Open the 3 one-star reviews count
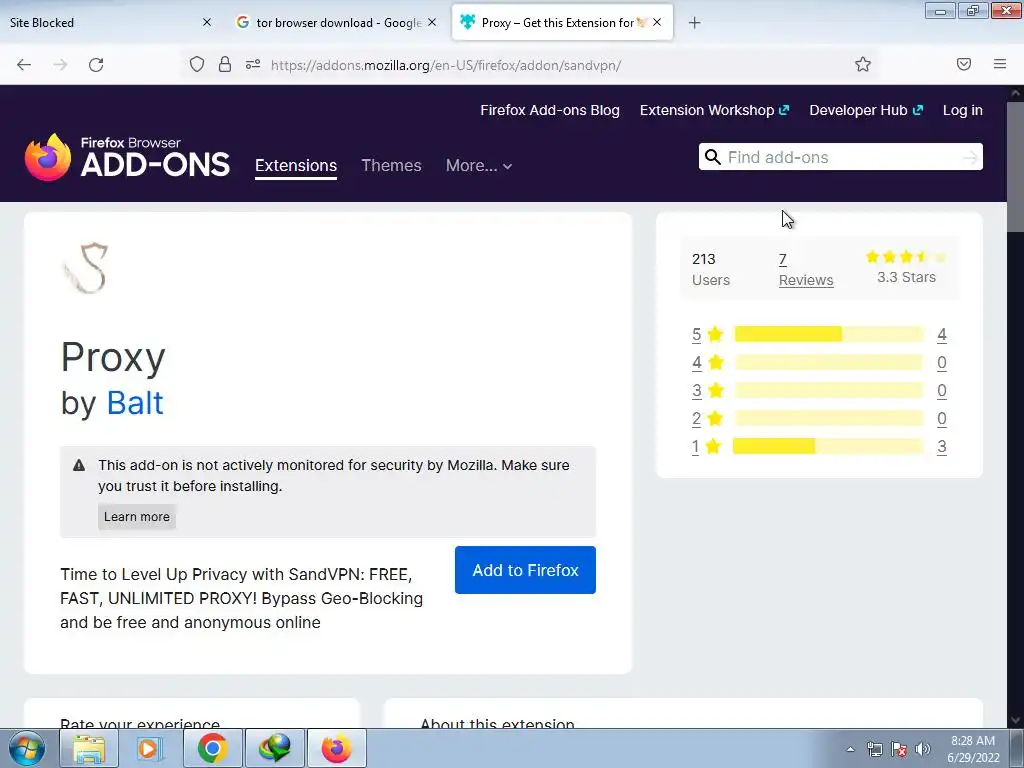 pyautogui.click(x=942, y=446)
